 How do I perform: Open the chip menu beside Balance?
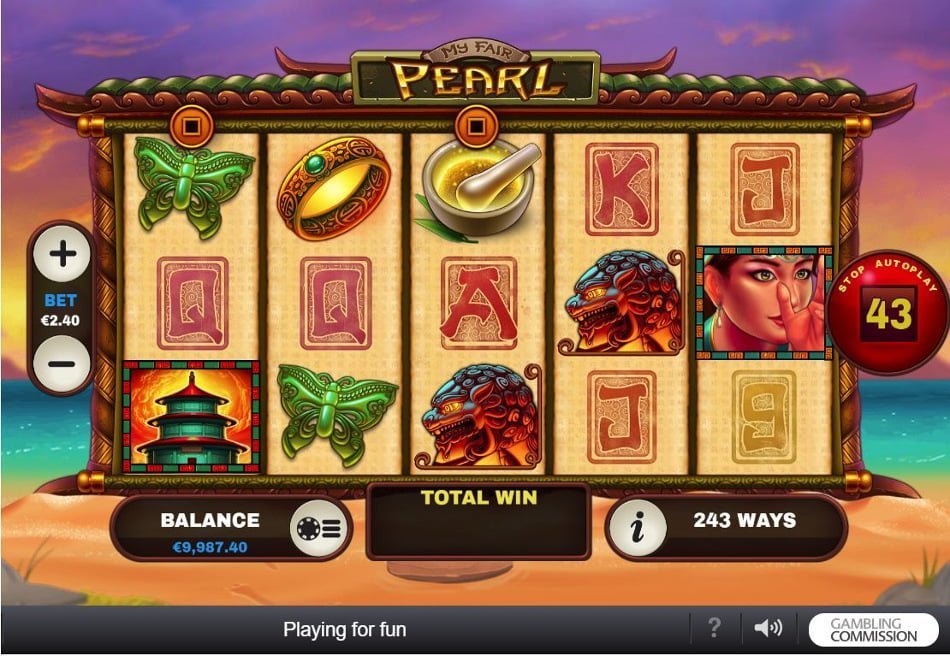pyautogui.click(x=319, y=528)
